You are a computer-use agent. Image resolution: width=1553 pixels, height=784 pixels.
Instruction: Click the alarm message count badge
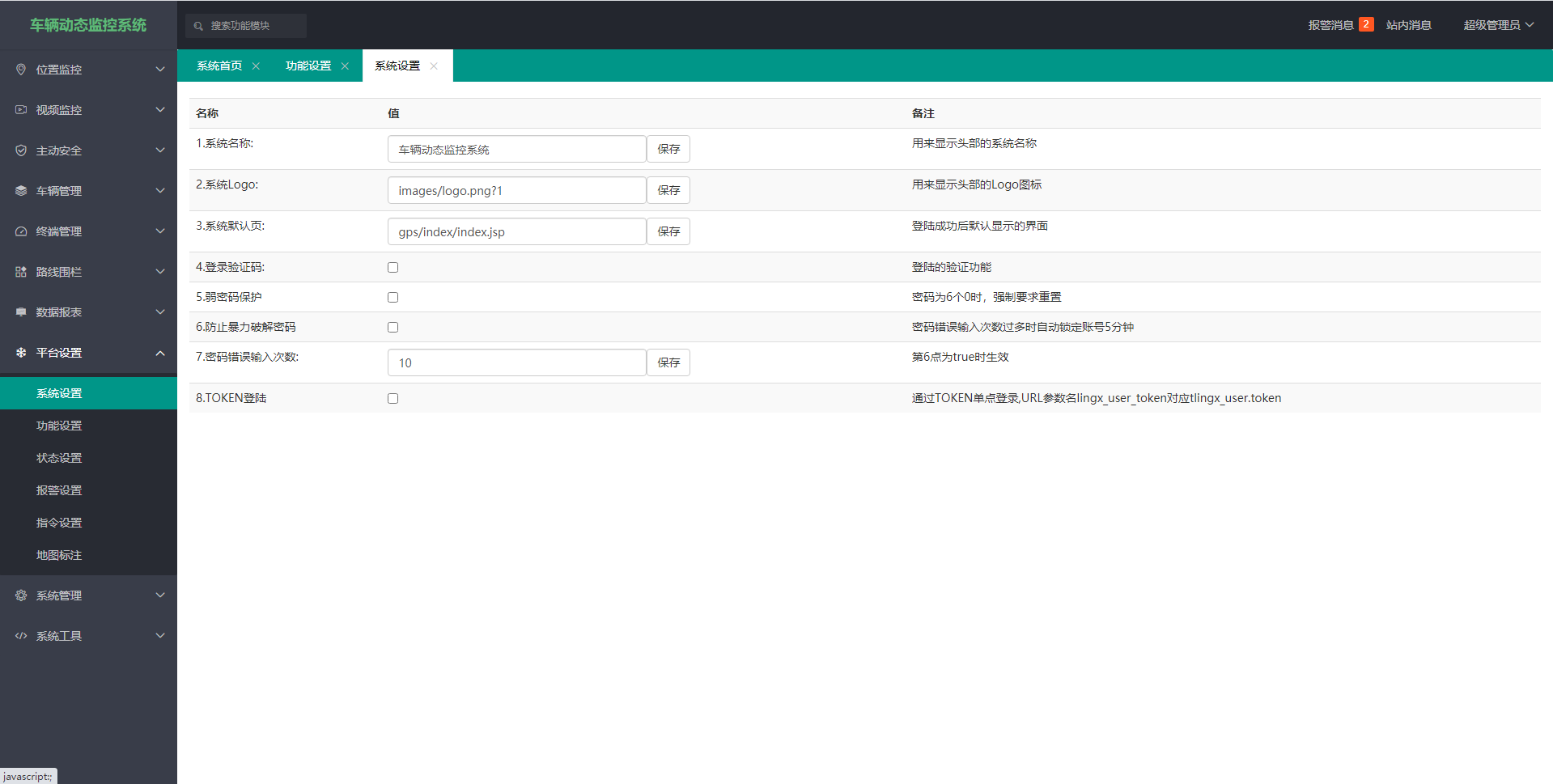click(x=1366, y=24)
